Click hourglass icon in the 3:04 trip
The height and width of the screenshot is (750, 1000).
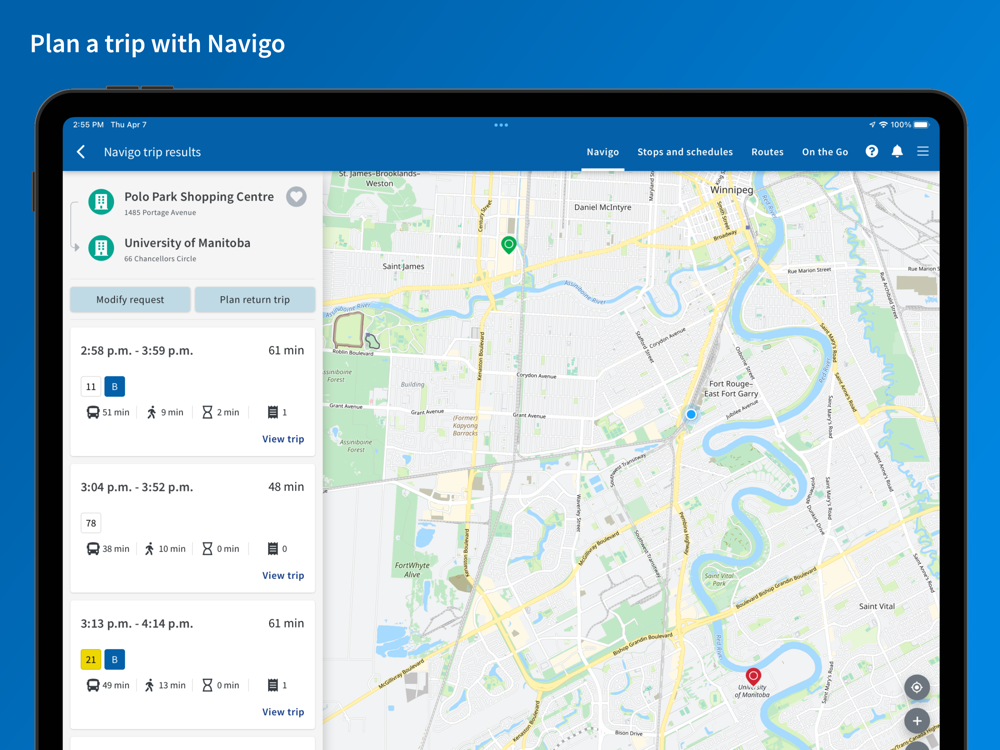207,549
